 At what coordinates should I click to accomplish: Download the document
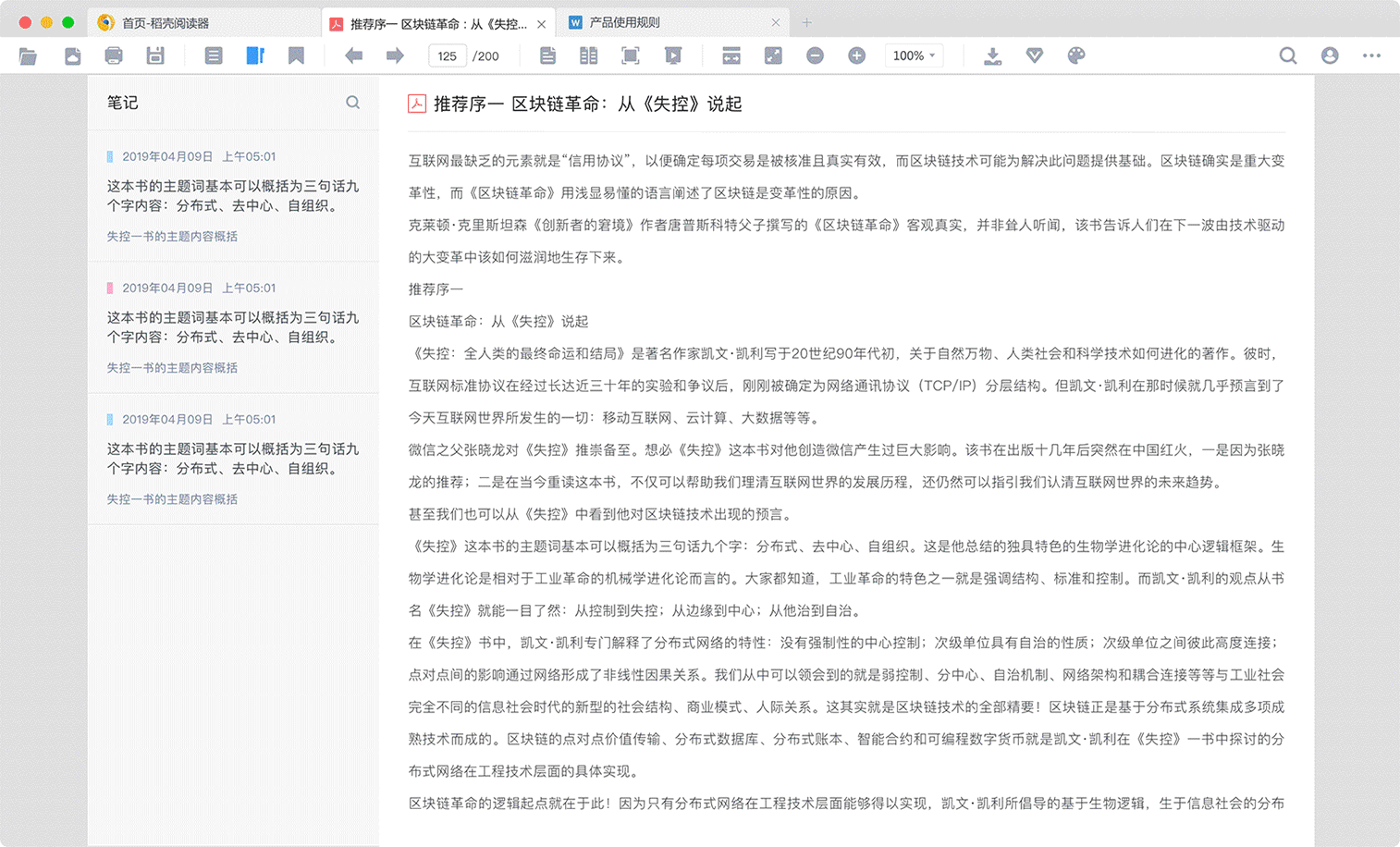pos(992,55)
